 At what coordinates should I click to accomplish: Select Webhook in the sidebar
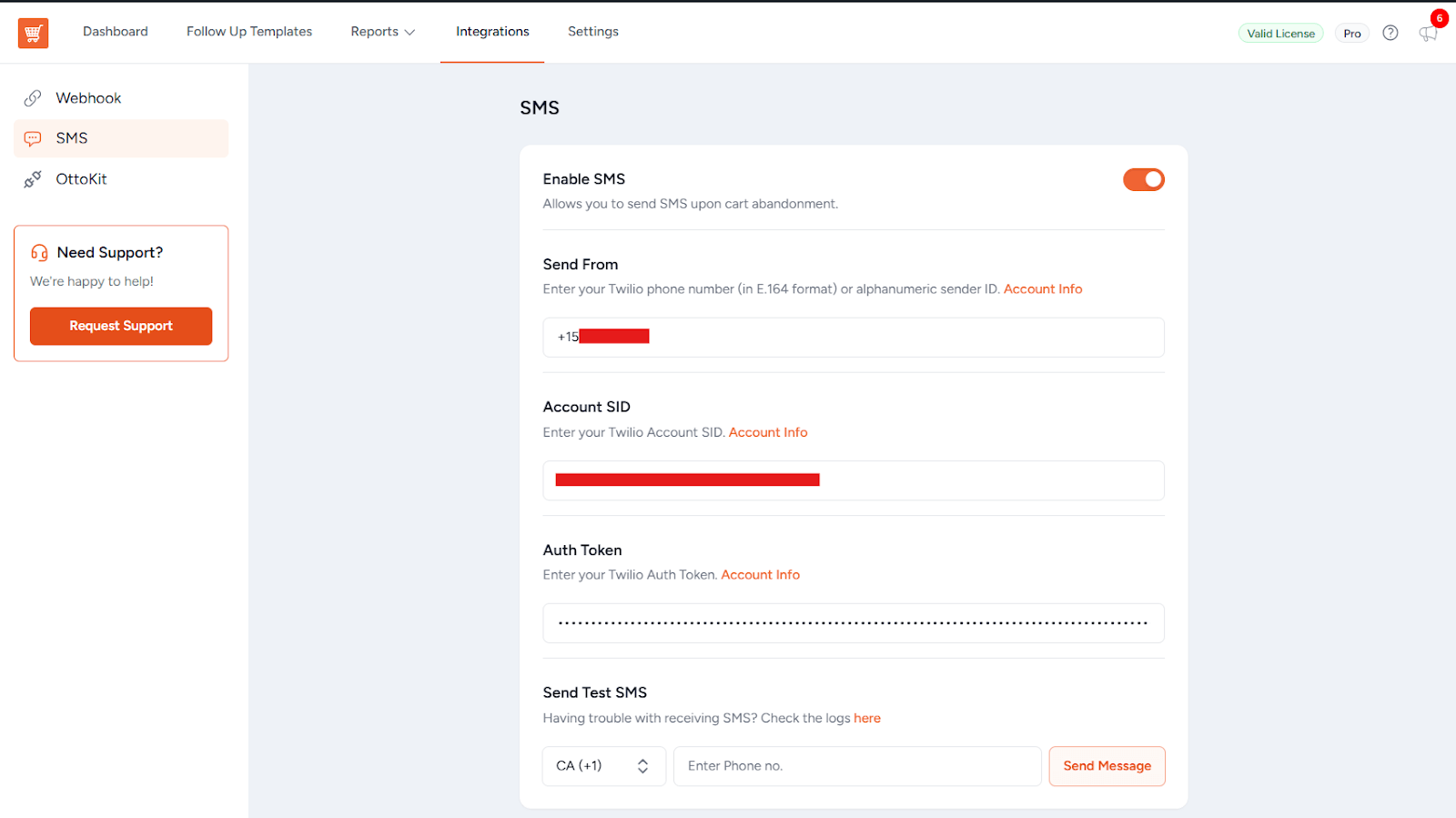point(121,98)
